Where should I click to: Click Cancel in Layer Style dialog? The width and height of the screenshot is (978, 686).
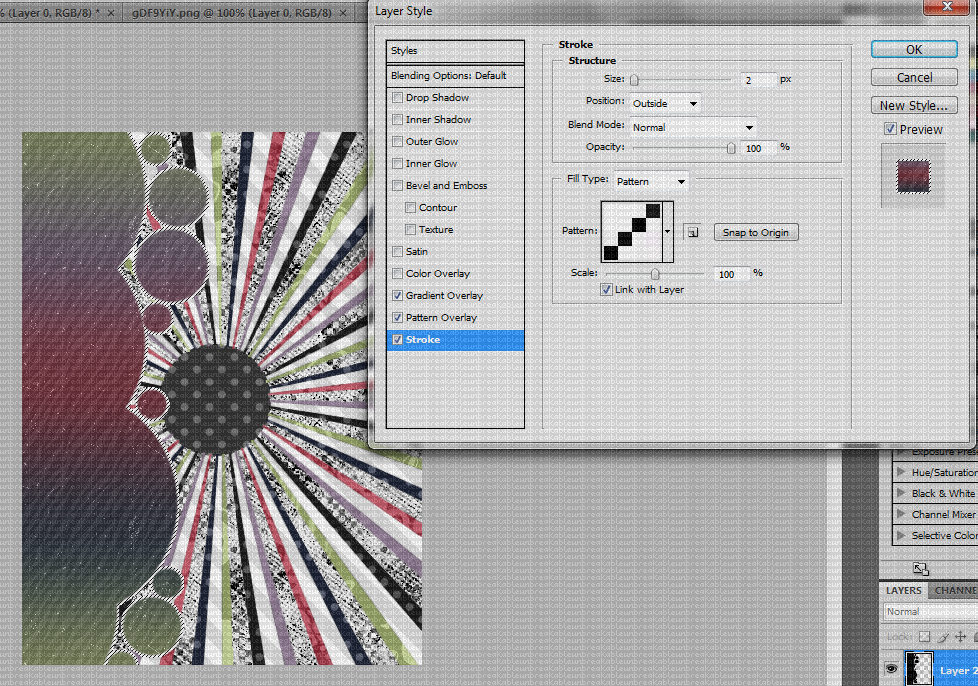(914, 77)
